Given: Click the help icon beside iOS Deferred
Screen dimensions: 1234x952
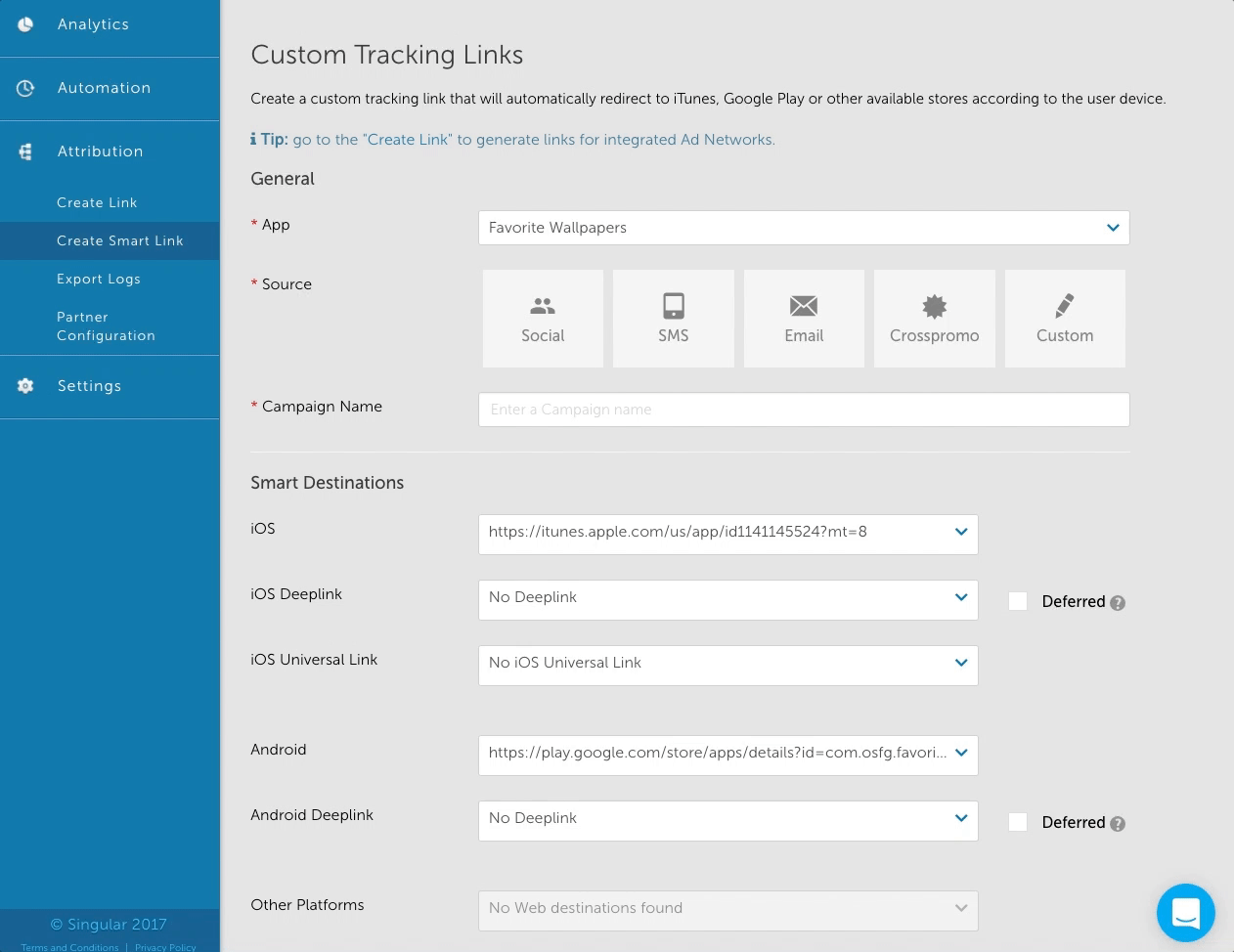Looking at the screenshot, I should (1118, 603).
